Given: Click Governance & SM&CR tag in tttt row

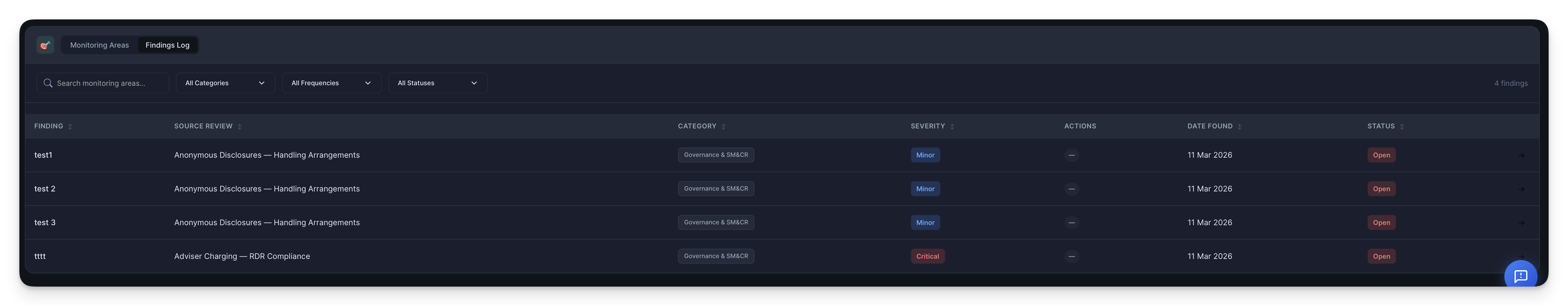Looking at the screenshot, I should point(716,256).
